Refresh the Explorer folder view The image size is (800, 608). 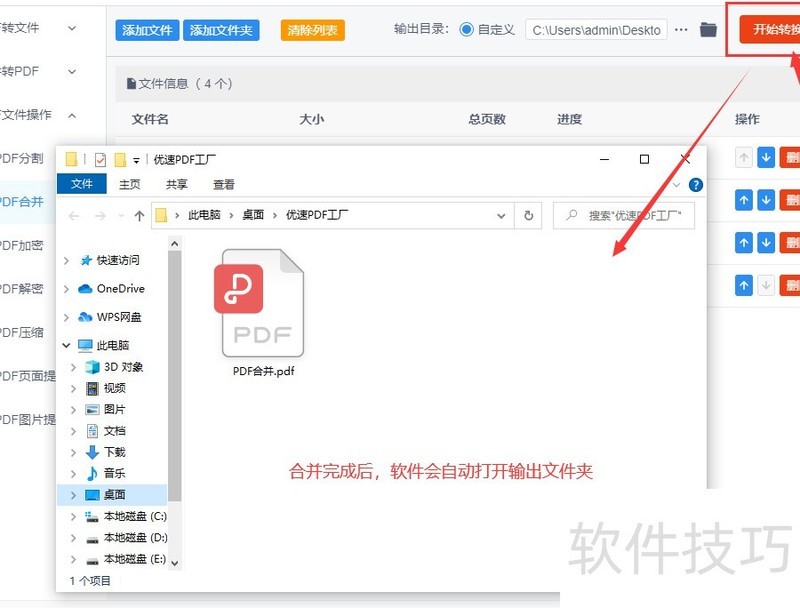[529, 215]
